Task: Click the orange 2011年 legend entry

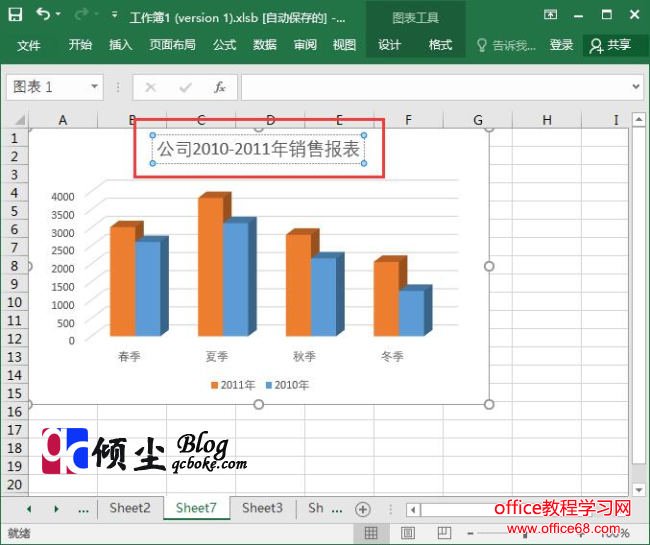Action: [233, 385]
